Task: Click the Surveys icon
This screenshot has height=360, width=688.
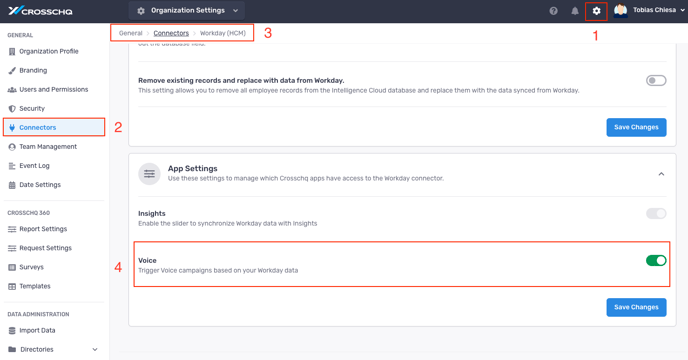Action: click(12, 267)
